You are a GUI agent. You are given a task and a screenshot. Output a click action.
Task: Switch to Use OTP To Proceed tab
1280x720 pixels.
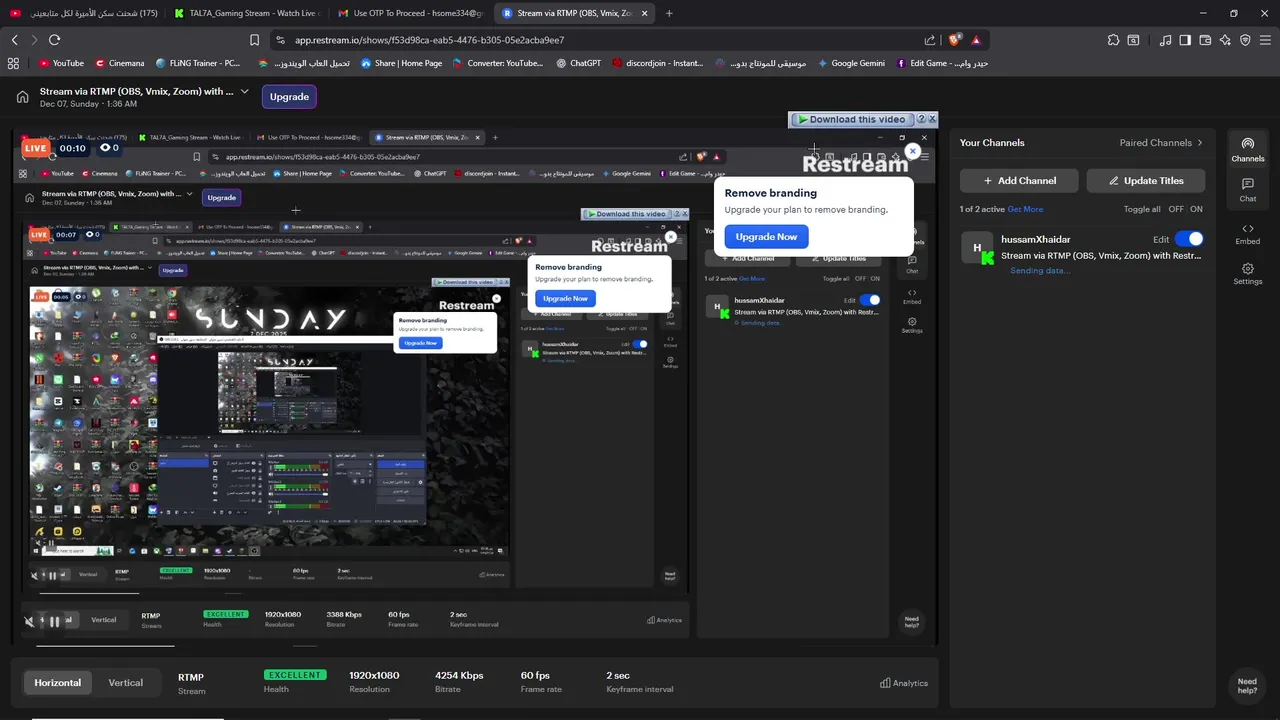tap(410, 13)
